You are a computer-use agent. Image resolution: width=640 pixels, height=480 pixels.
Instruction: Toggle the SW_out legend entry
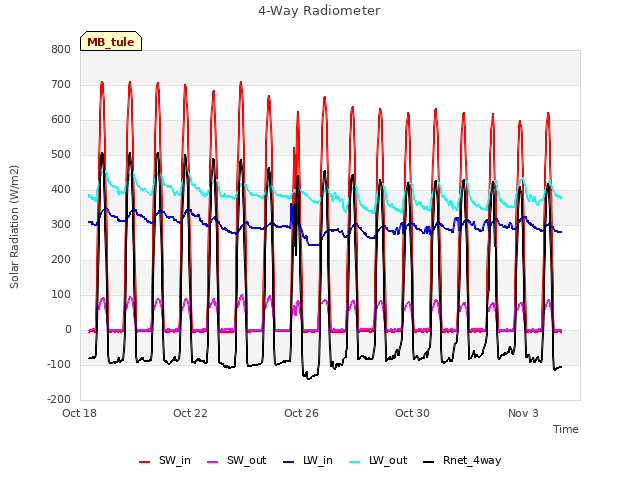(237, 461)
